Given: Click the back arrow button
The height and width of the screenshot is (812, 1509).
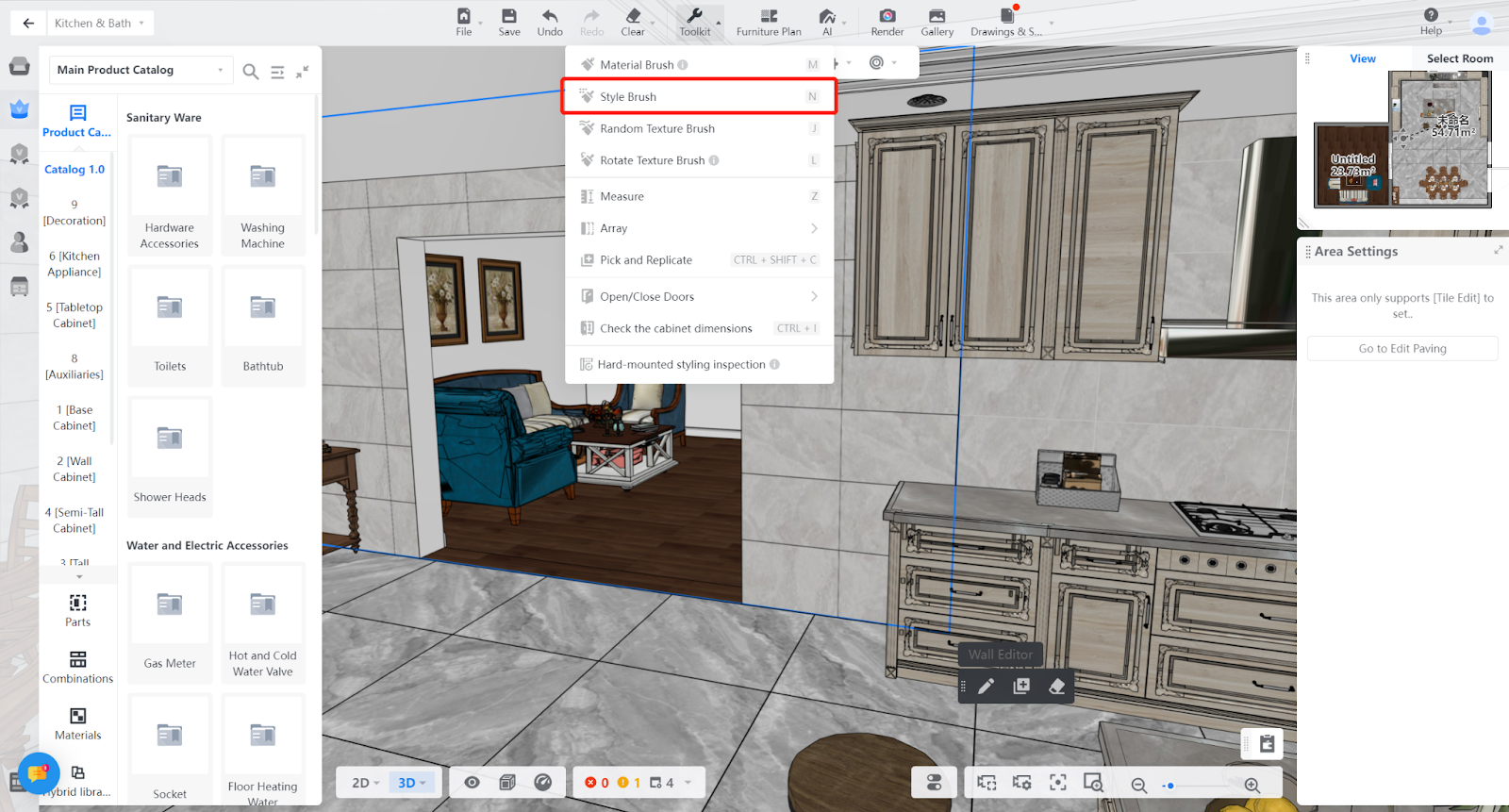Looking at the screenshot, I should (28, 23).
